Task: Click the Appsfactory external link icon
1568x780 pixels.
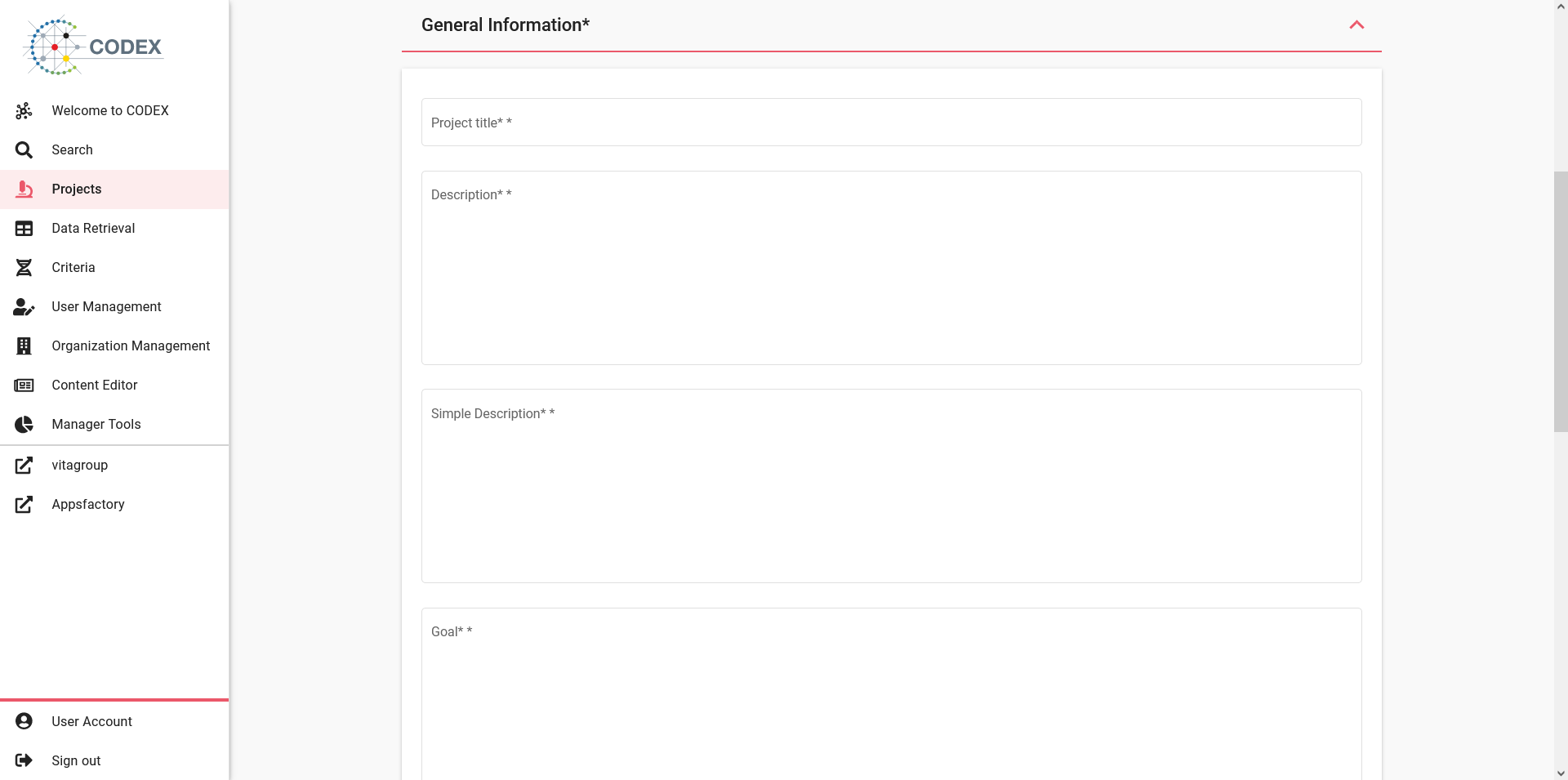Action: pyautogui.click(x=24, y=504)
